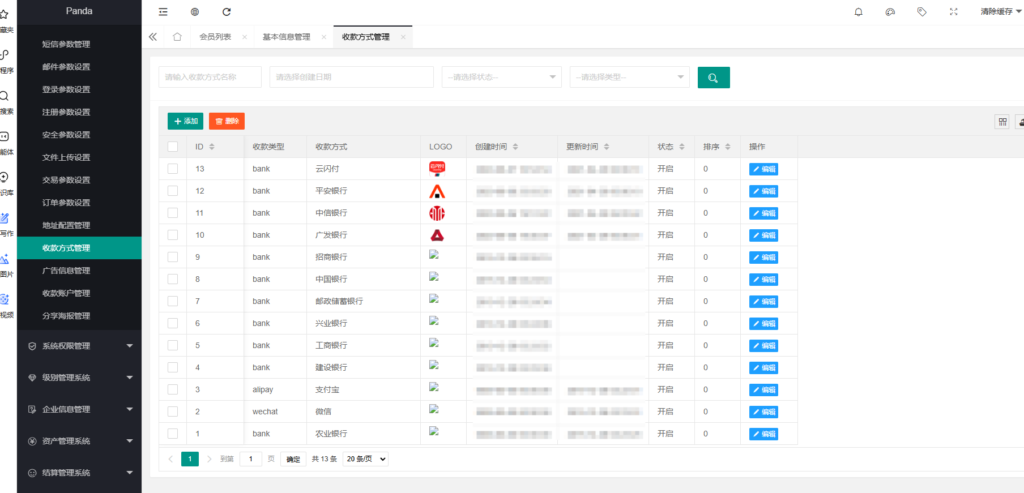The width and height of the screenshot is (1024, 493).
Task: Check the 中信银行 row checkbox
Action: [x=172, y=213]
